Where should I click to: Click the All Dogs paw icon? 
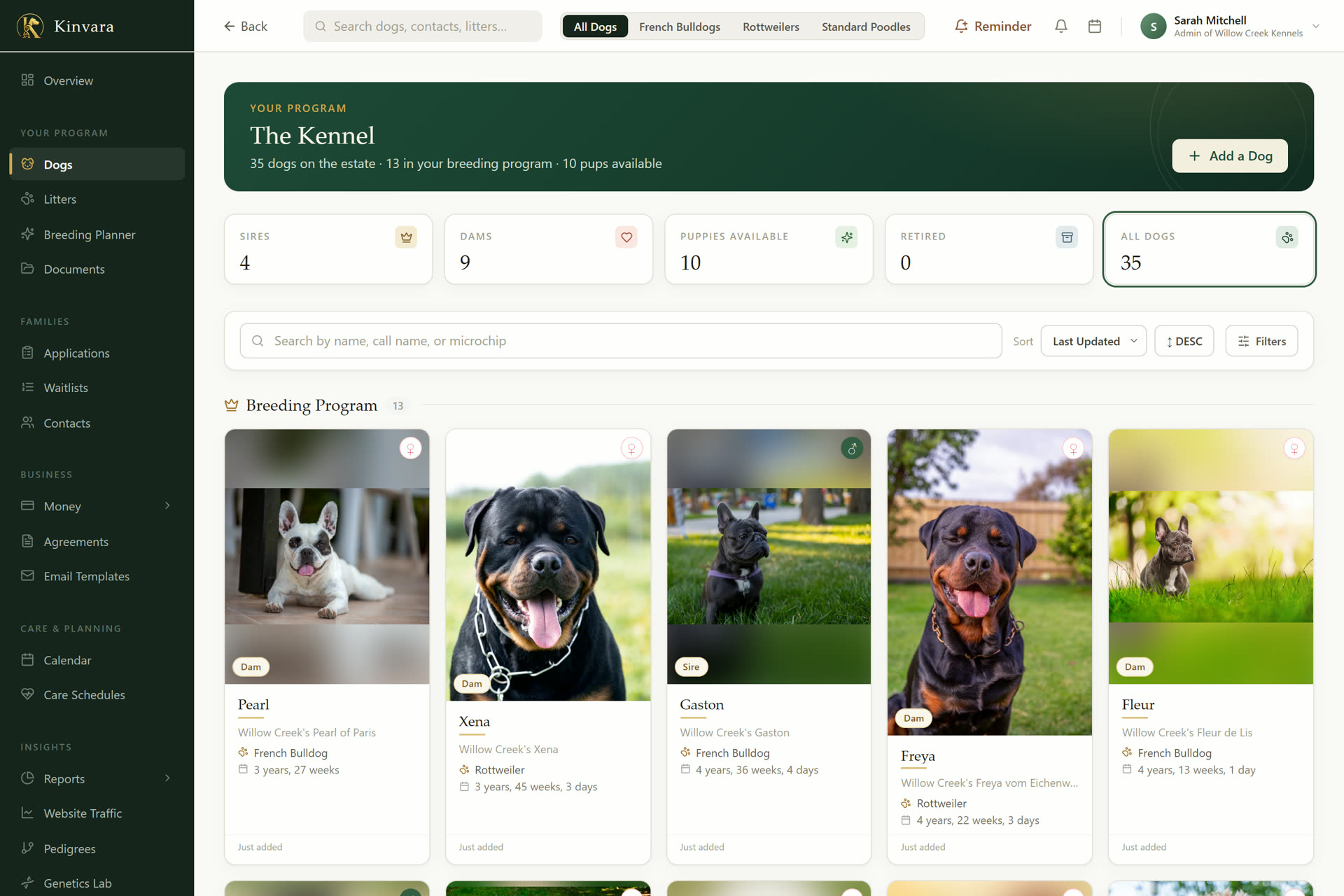pos(1287,237)
